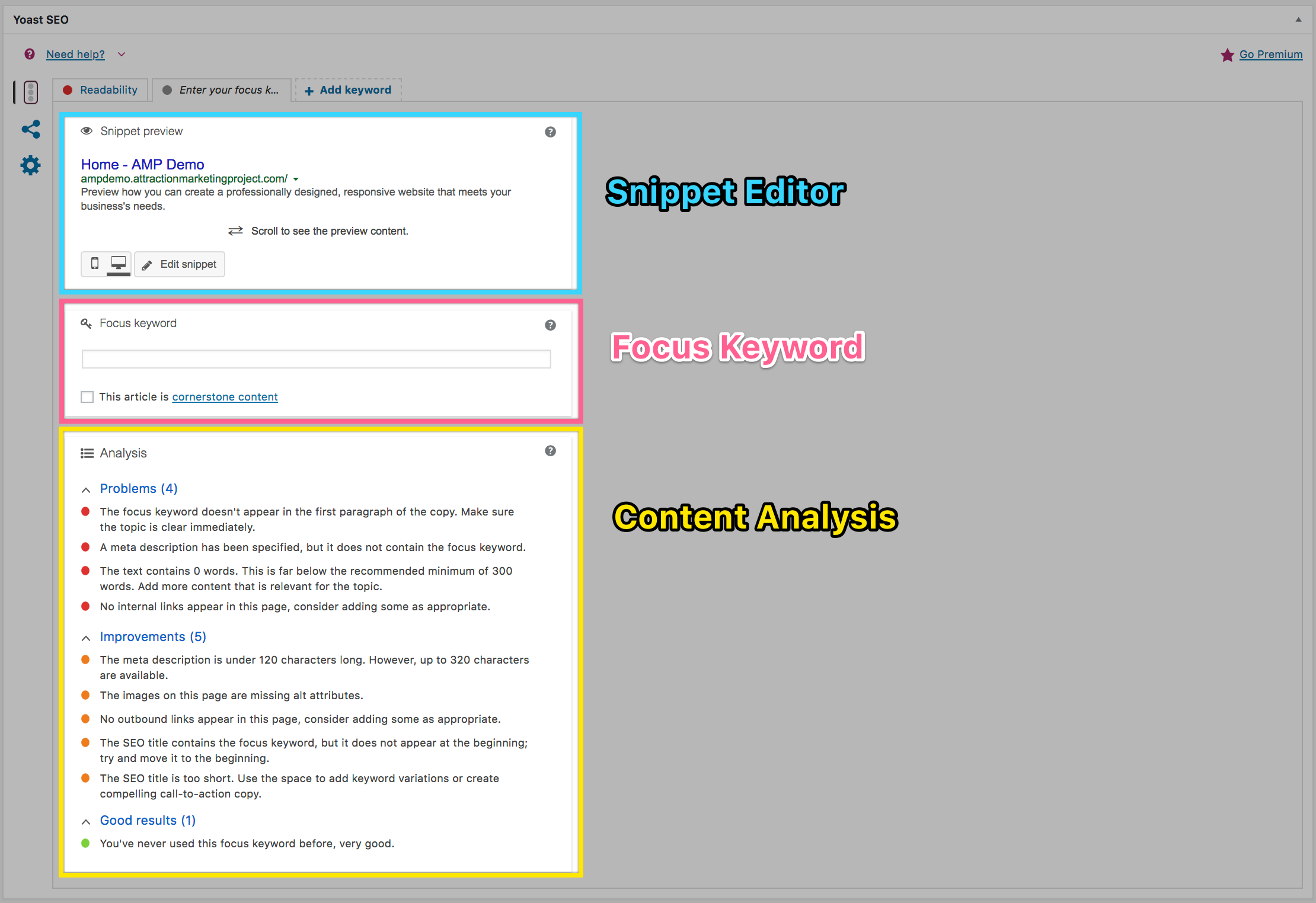1316x903 pixels.
Task: Click the Need help question mark icon
Action: pos(30,54)
